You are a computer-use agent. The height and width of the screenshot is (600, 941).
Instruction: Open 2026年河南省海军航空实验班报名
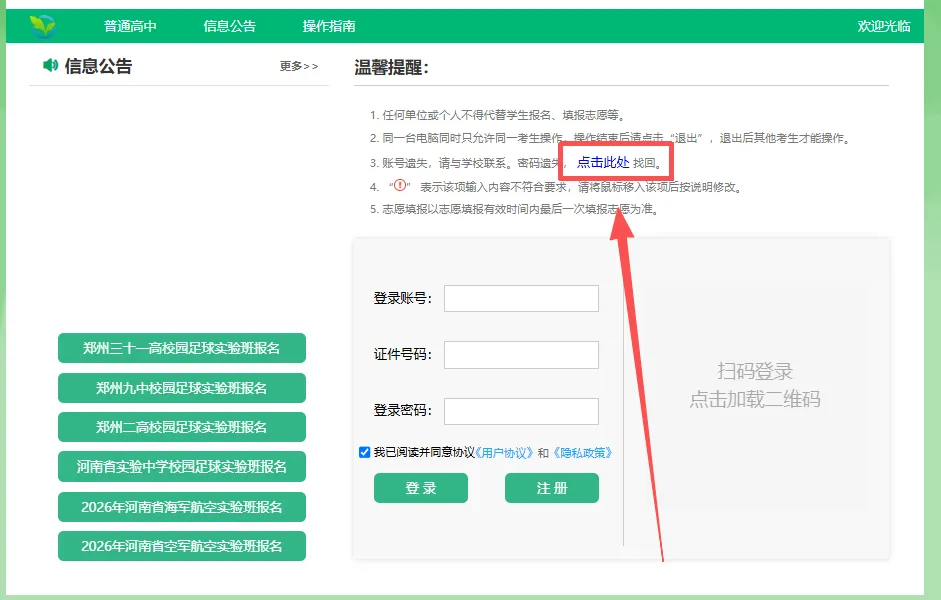tap(182, 507)
